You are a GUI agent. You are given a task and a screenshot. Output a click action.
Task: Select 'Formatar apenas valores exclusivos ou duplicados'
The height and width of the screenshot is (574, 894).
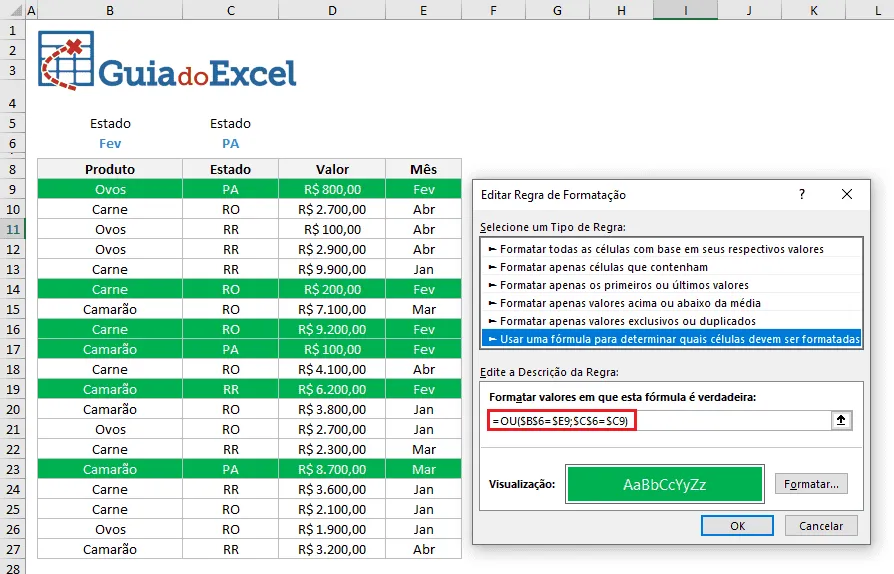[x=671, y=321]
